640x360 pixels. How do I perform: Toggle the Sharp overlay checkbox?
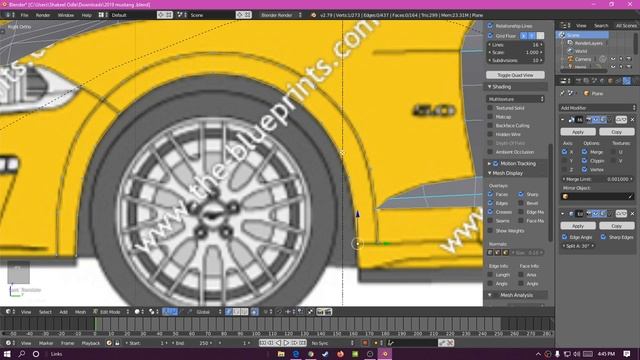521,194
